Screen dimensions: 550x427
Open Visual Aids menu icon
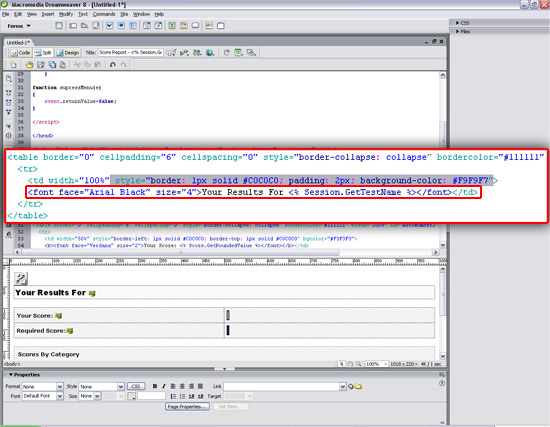[251, 53]
